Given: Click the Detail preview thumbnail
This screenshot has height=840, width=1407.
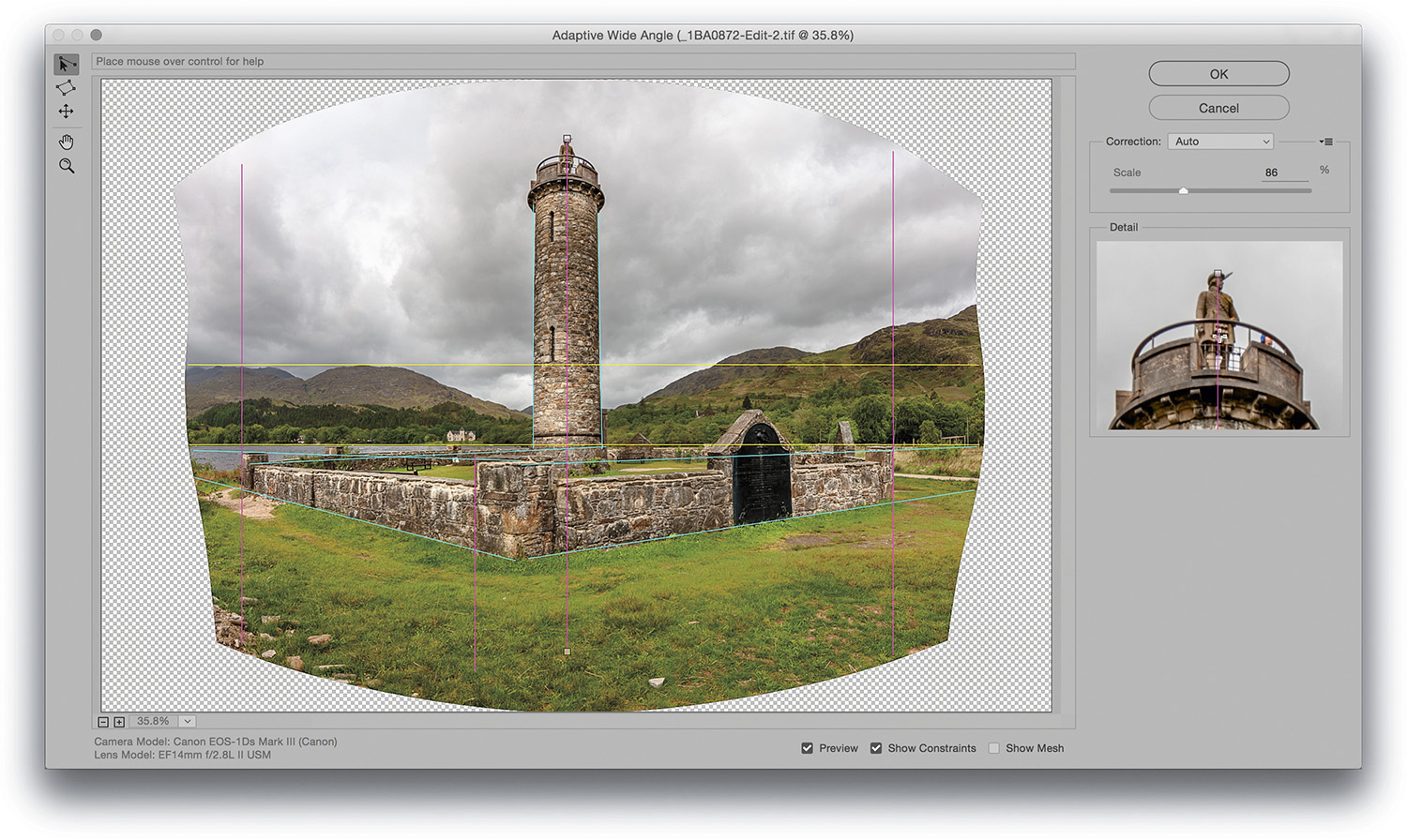Looking at the screenshot, I should click(x=1219, y=336).
